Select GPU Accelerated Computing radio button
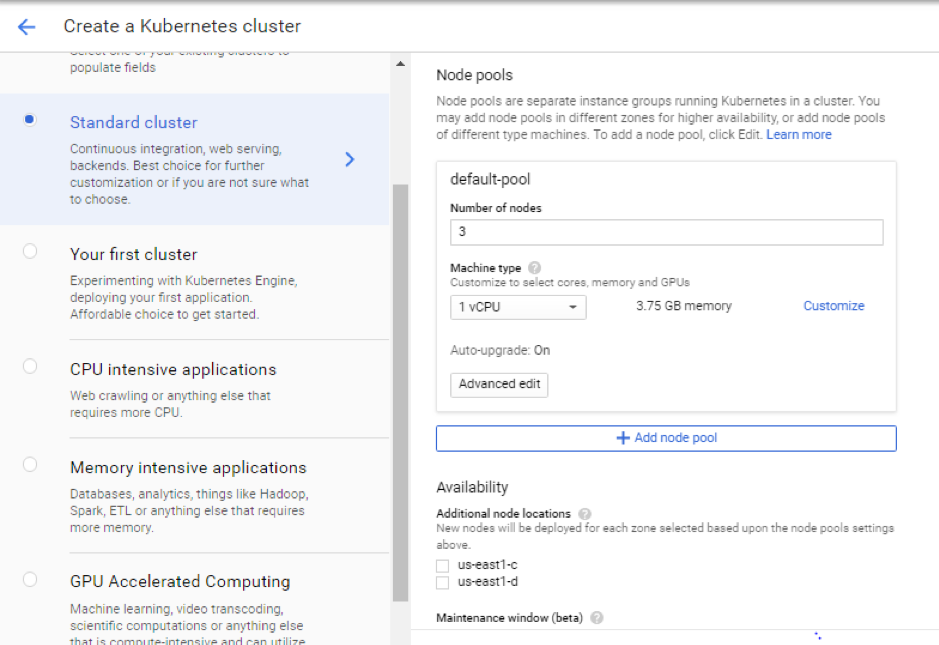Screen dimensions: 939x645 (x=30, y=579)
